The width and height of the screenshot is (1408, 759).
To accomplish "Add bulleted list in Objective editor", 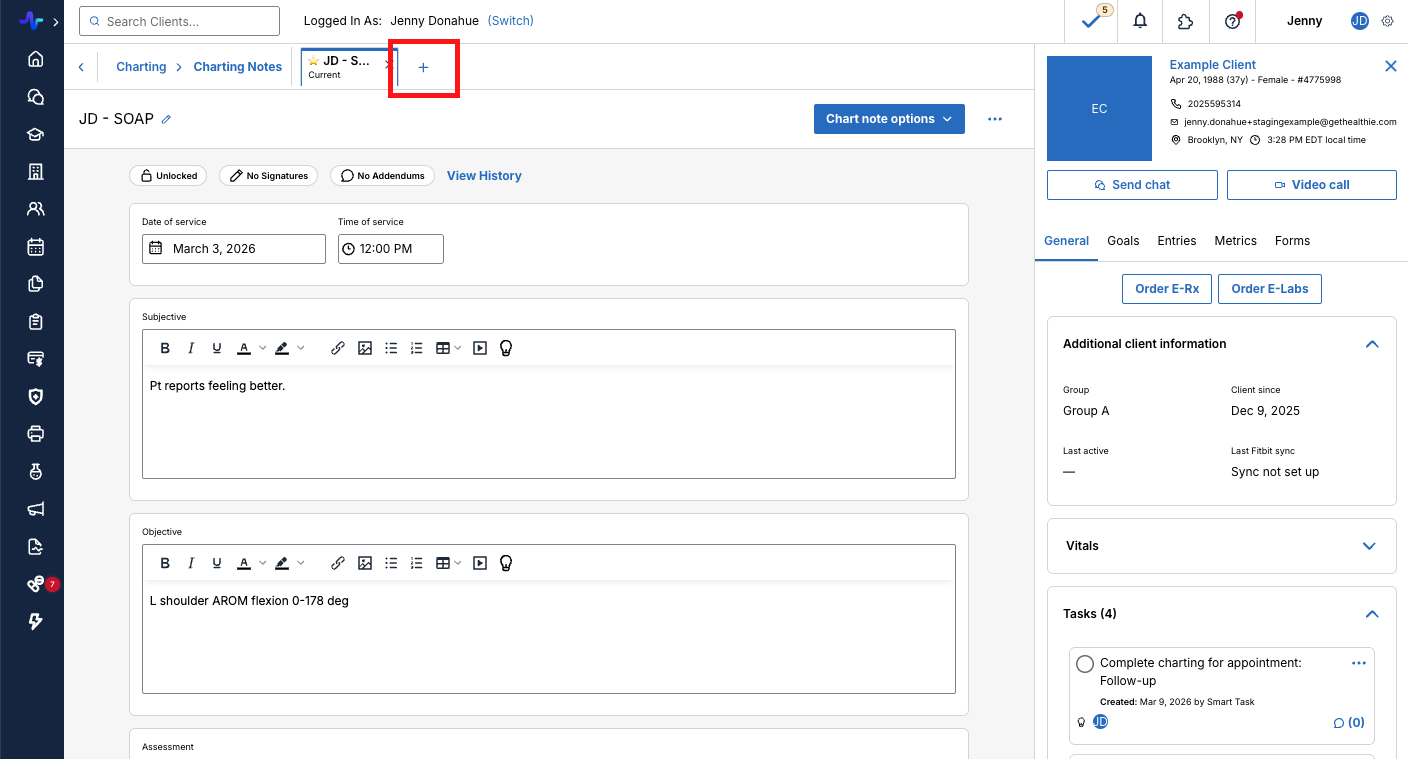I will [x=391, y=563].
